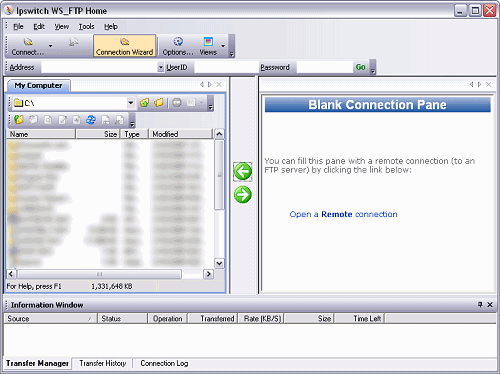The image size is (500, 374).
Task: Click the green Go button
Action: [361, 67]
